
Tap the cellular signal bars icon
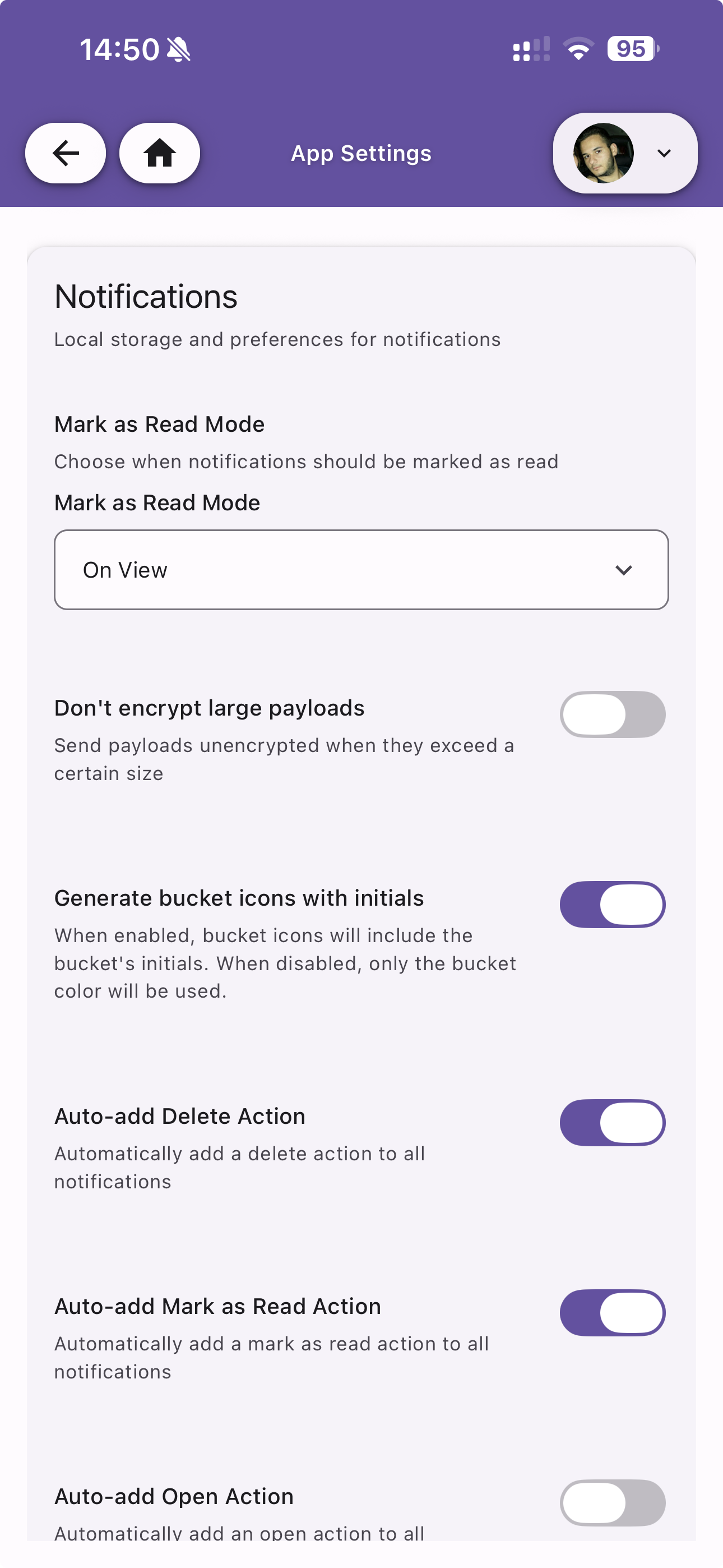(x=531, y=49)
